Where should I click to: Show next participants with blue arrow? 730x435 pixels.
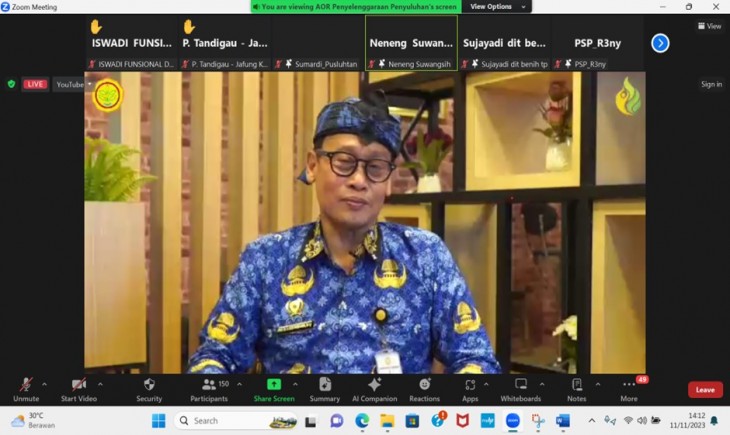pos(660,43)
